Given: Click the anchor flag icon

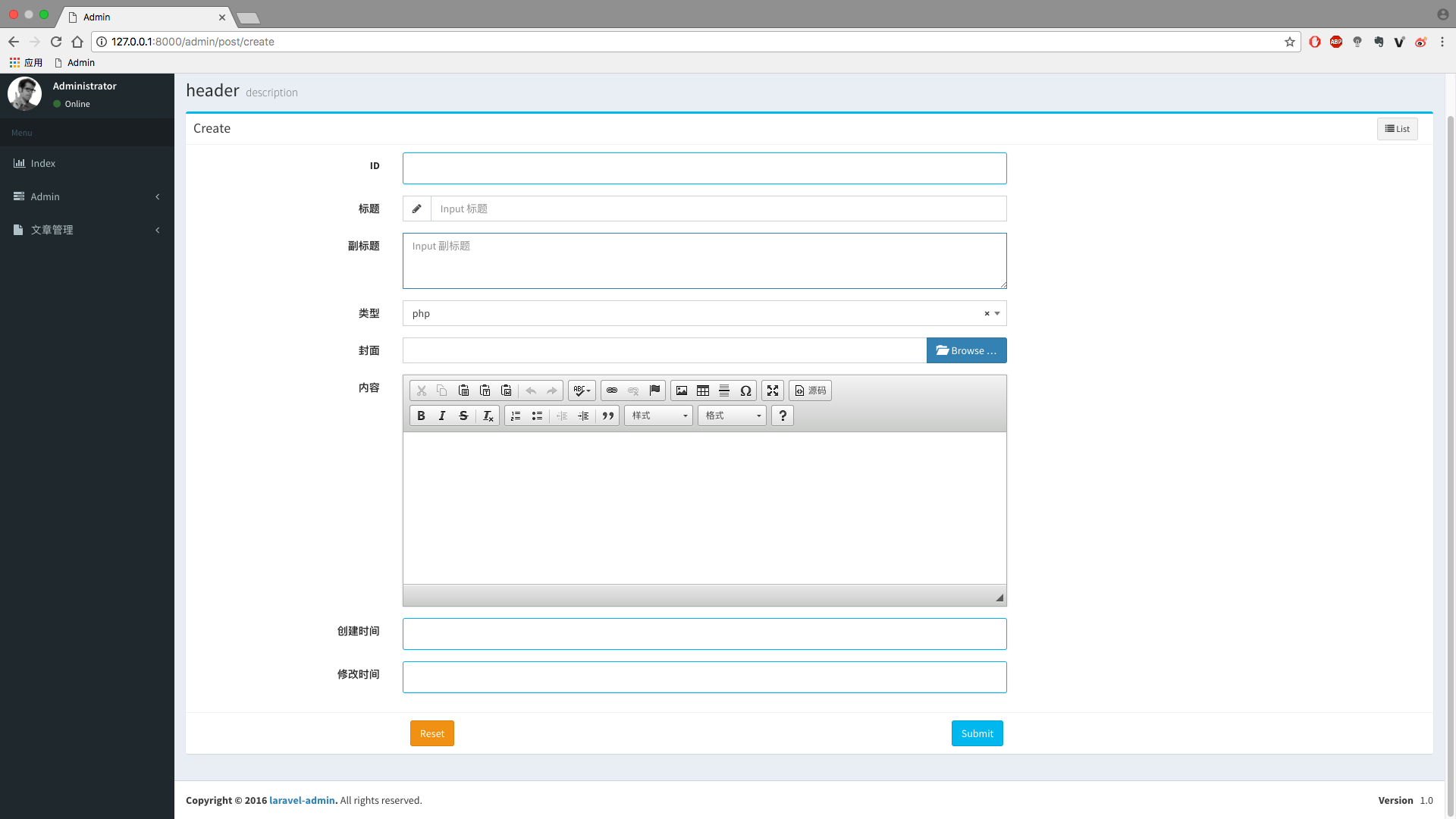Looking at the screenshot, I should pyautogui.click(x=654, y=391).
